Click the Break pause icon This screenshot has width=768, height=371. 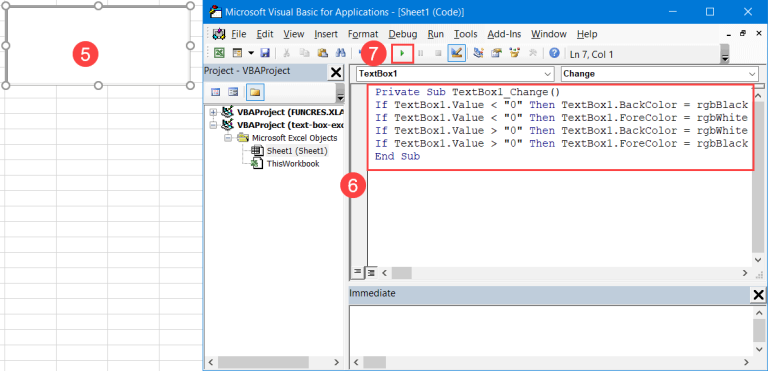[421, 53]
